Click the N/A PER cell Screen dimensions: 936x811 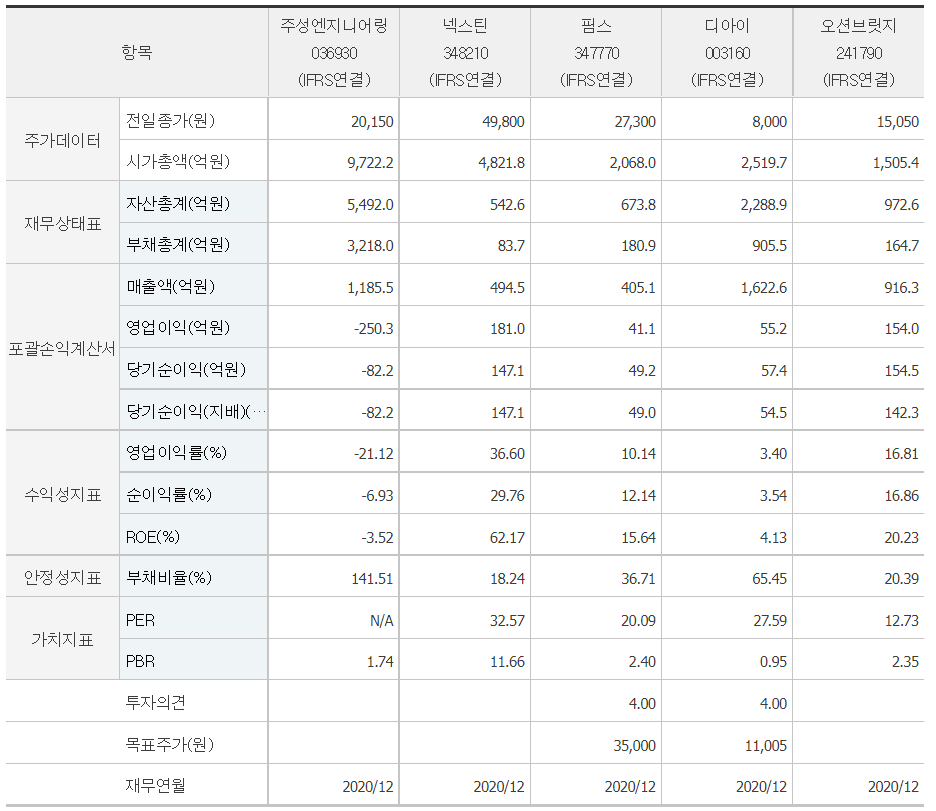pyautogui.click(x=381, y=621)
